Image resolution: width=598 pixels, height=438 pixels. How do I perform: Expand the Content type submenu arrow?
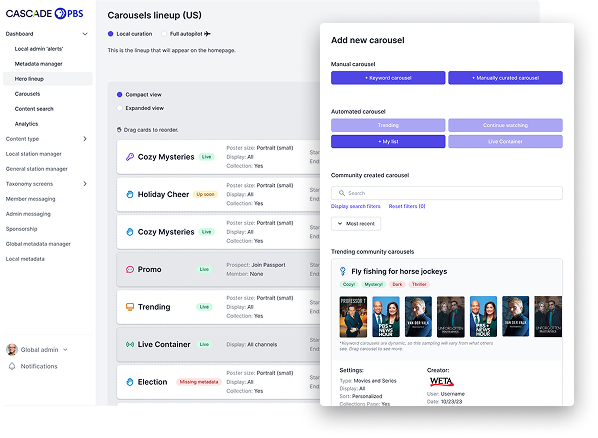pos(85,139)
